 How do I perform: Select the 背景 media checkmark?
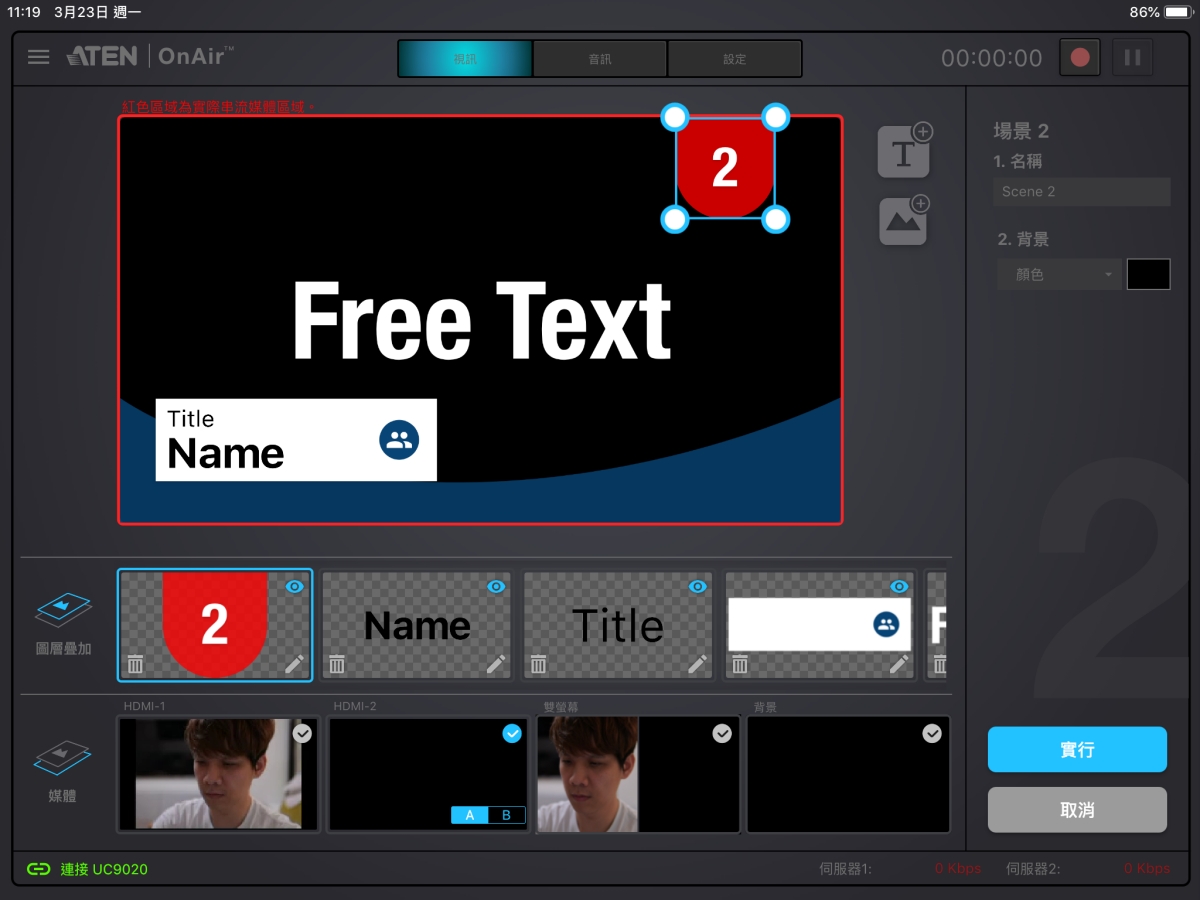coord(932,734)
